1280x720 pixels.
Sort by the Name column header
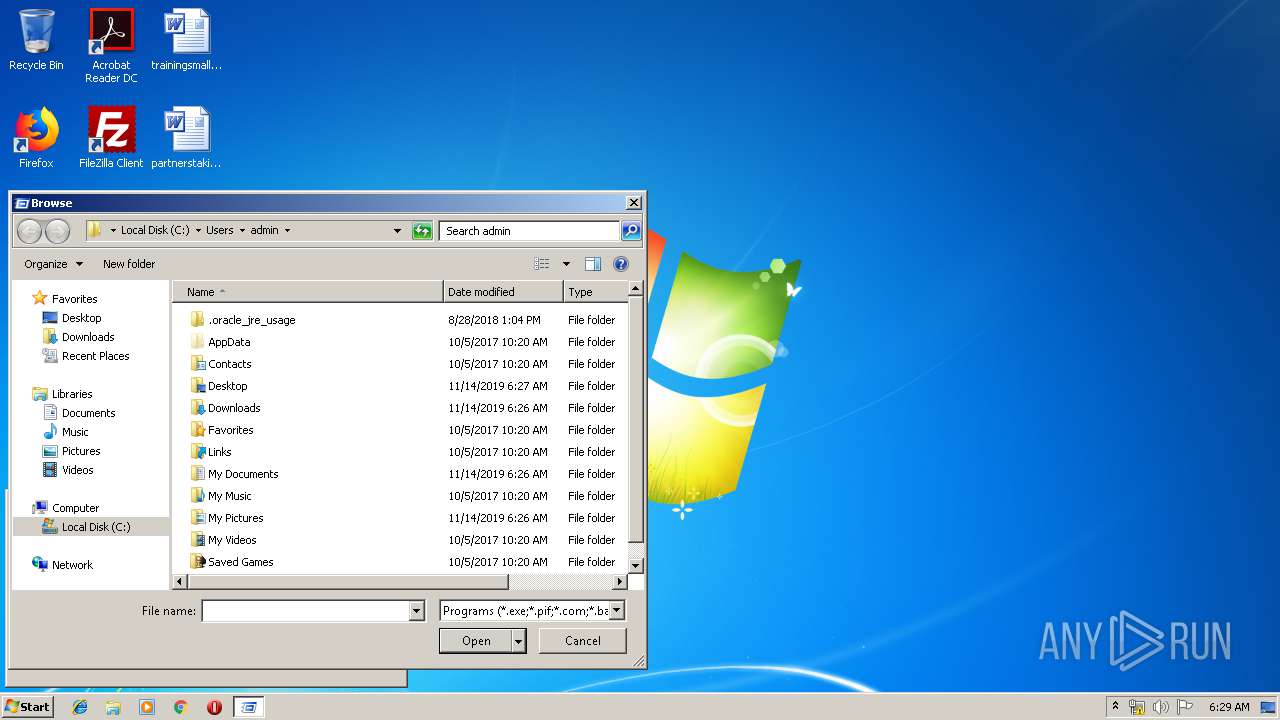308,292
